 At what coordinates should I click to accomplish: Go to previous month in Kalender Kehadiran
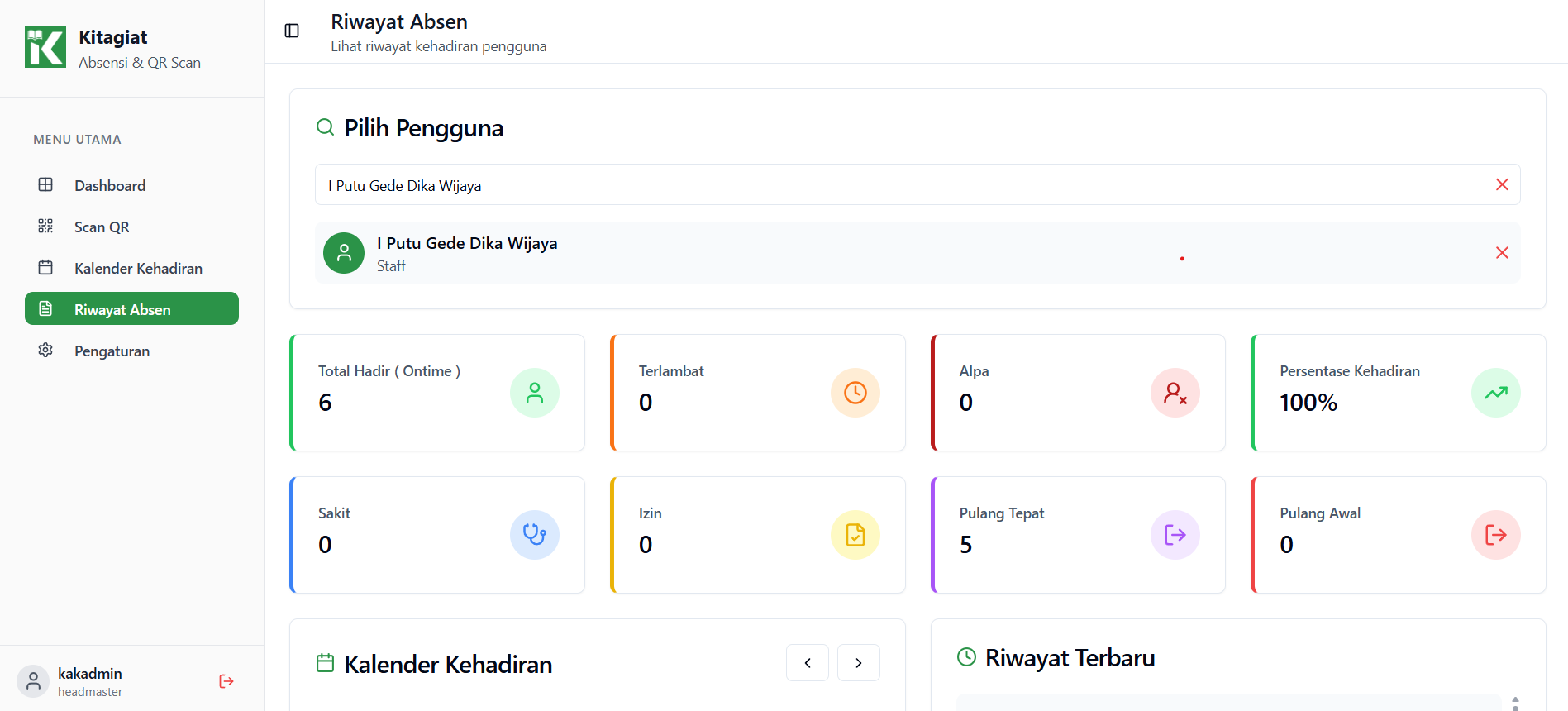(808, 662)
